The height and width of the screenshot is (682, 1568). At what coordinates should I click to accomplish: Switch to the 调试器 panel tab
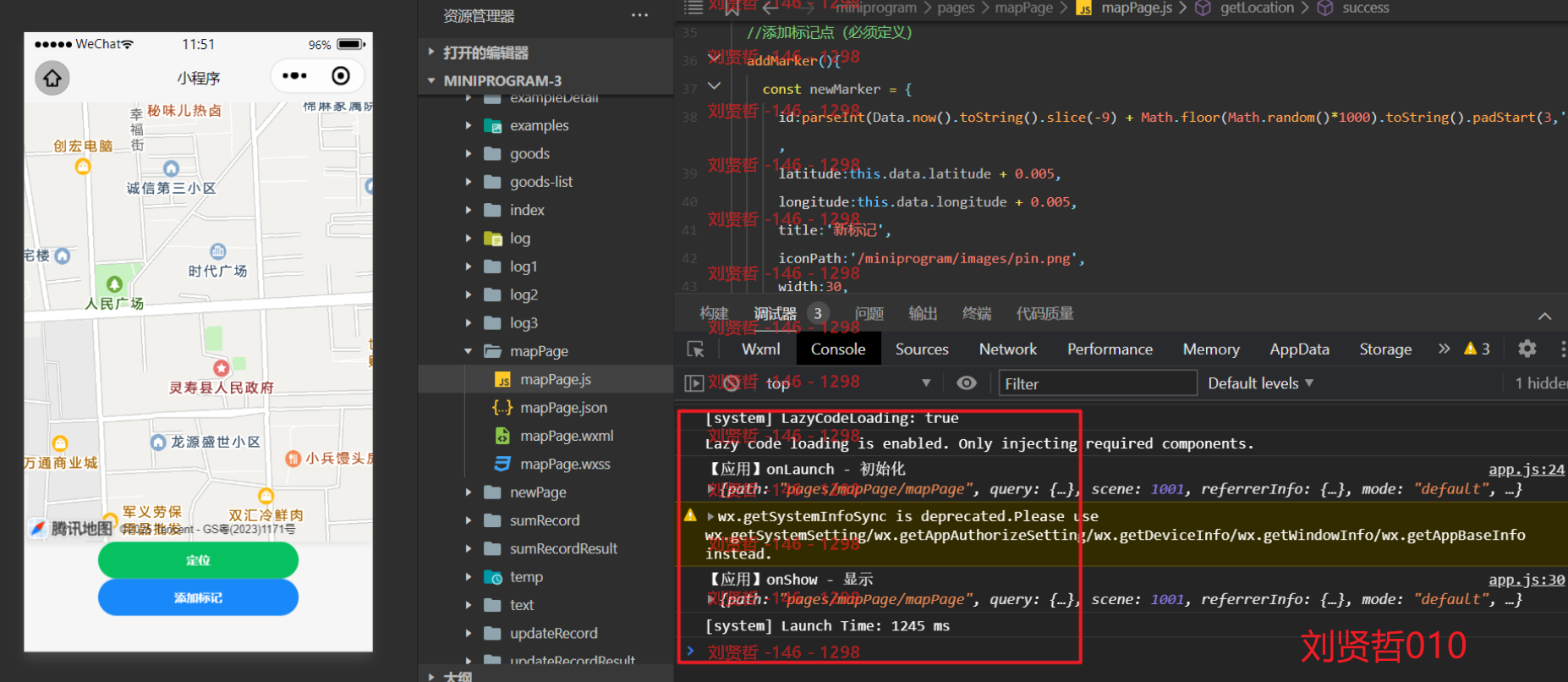tap(775, 314)
